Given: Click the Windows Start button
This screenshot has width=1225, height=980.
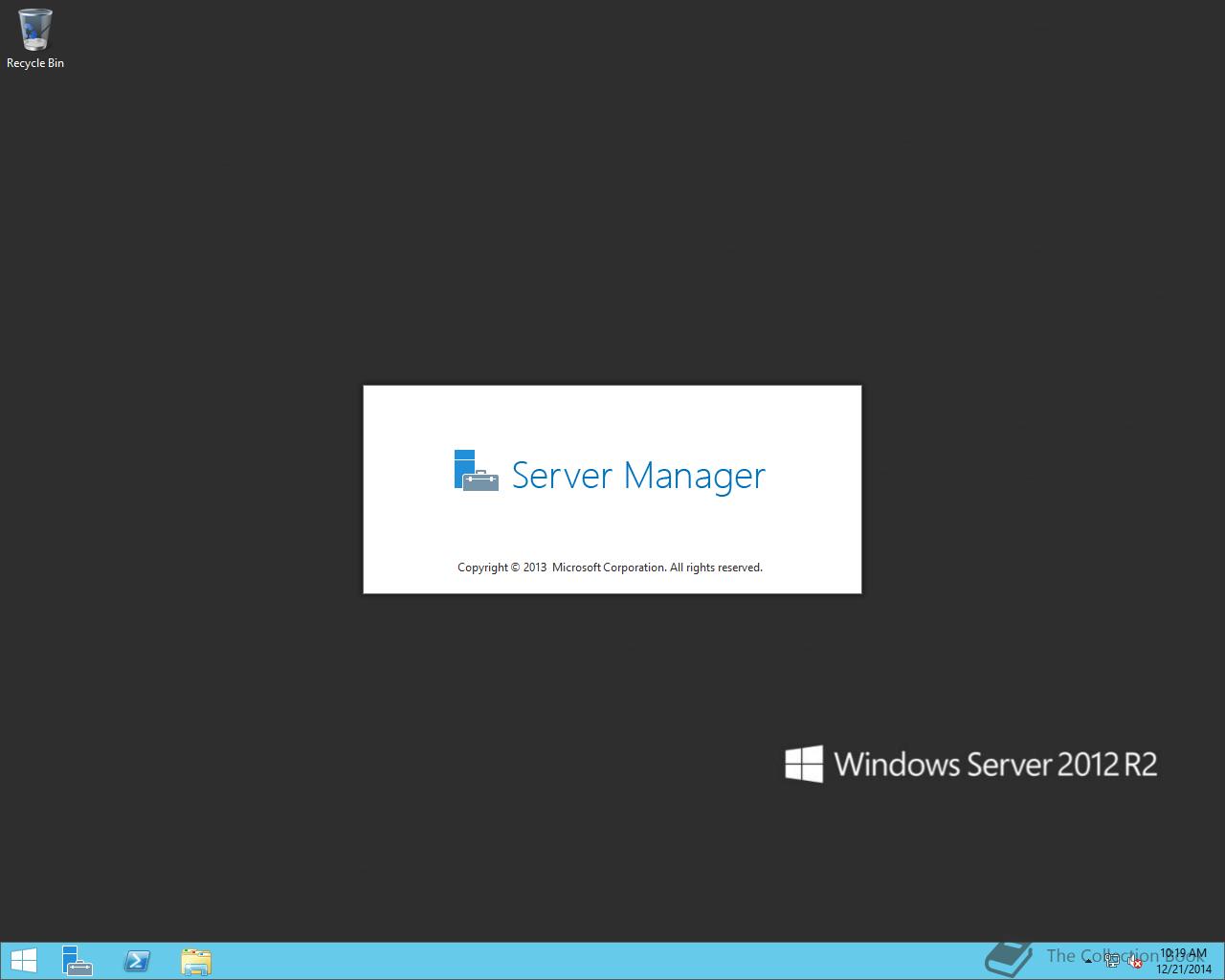Looking at the screenshot, I should click(23, 961).
